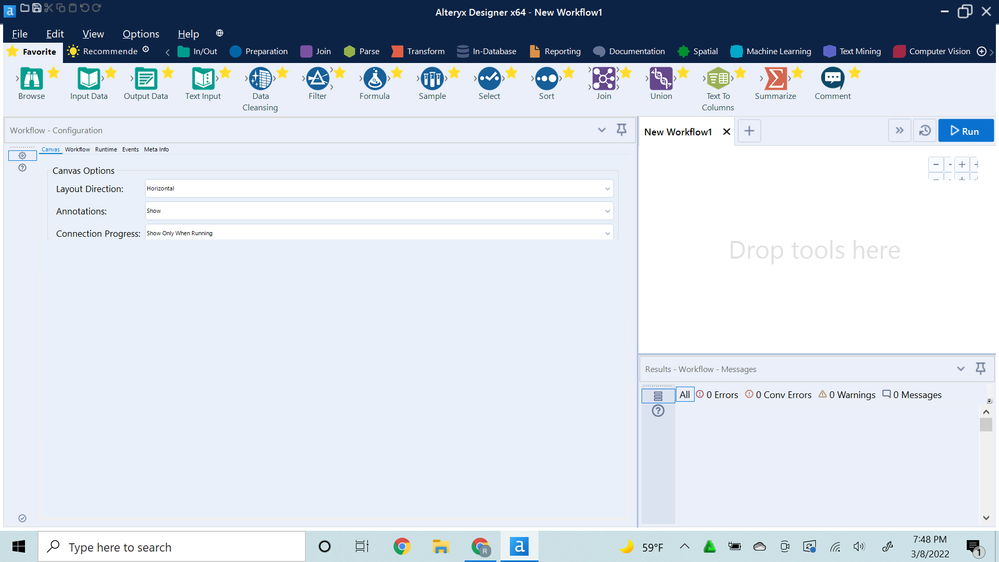Open the Annotations dropdown
The image size is (999, 562).
point(379,211)
